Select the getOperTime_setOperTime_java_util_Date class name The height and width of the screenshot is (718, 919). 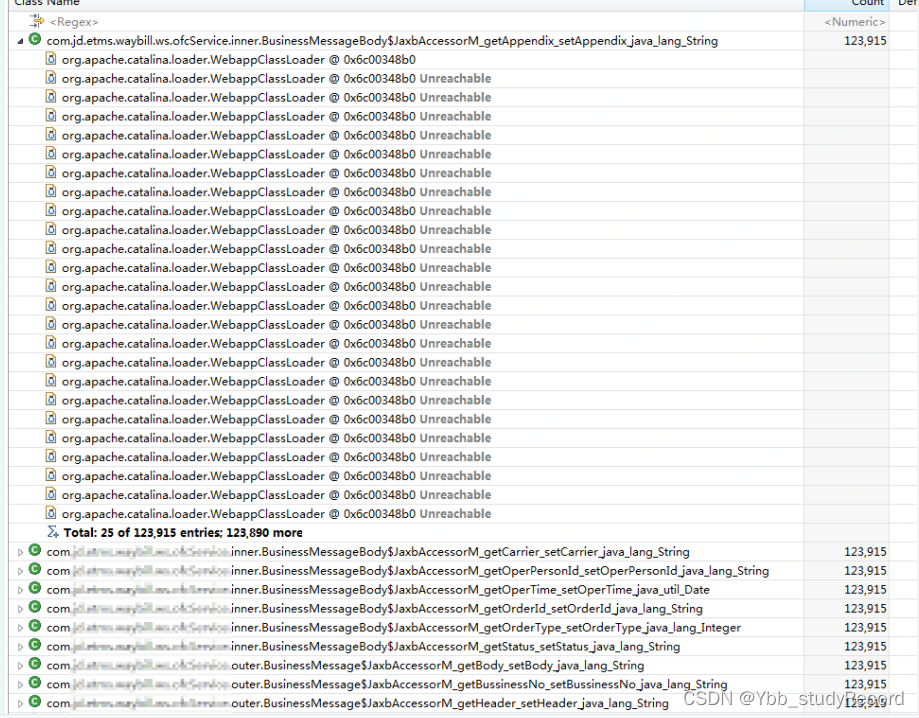coord(378,590)
